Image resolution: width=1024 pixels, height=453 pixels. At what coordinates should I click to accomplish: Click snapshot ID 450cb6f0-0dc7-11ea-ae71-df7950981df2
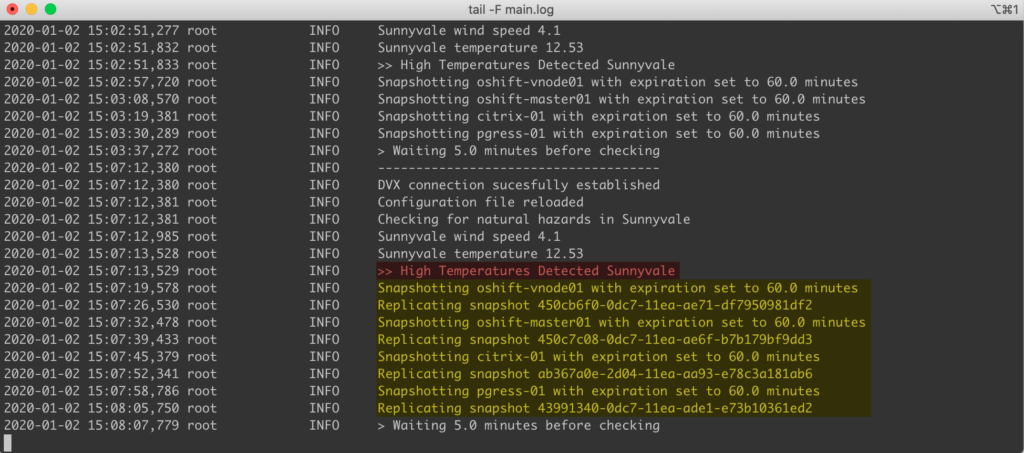(674, 305)
